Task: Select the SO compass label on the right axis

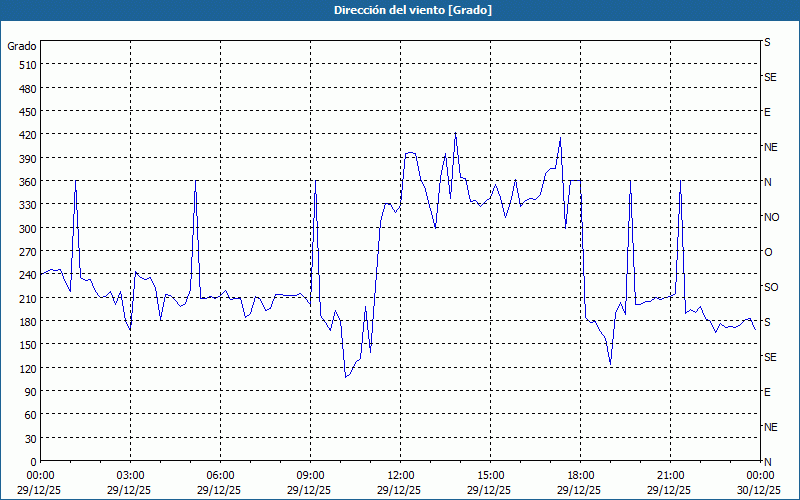Action: click(x=770, y=287)
